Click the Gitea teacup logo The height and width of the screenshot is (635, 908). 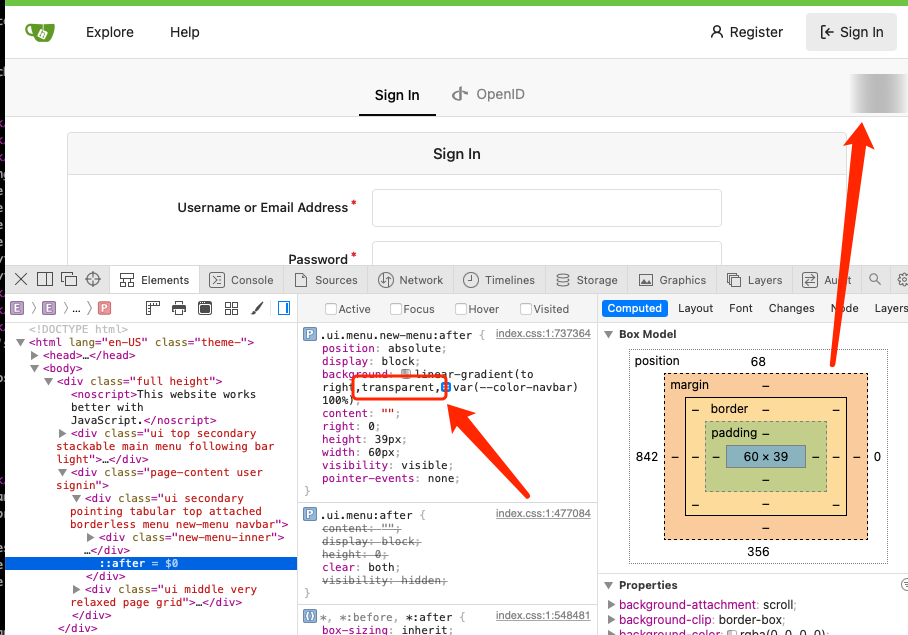pyautogui.click(x=40, y=32)
